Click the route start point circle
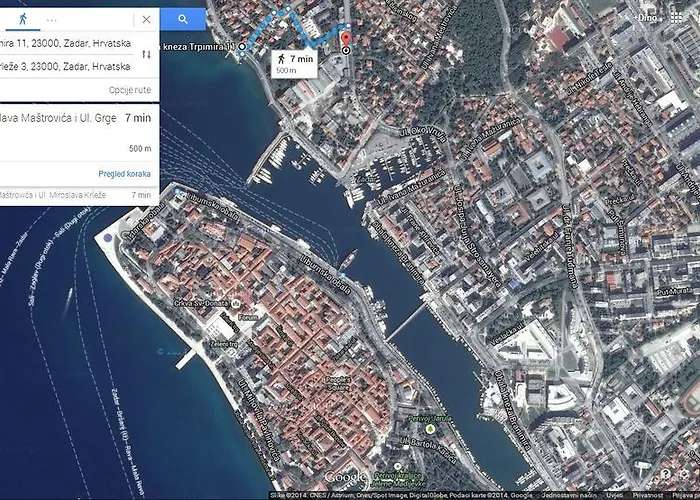The width and height of the screenshot is (700, 500). pos(242,46)
